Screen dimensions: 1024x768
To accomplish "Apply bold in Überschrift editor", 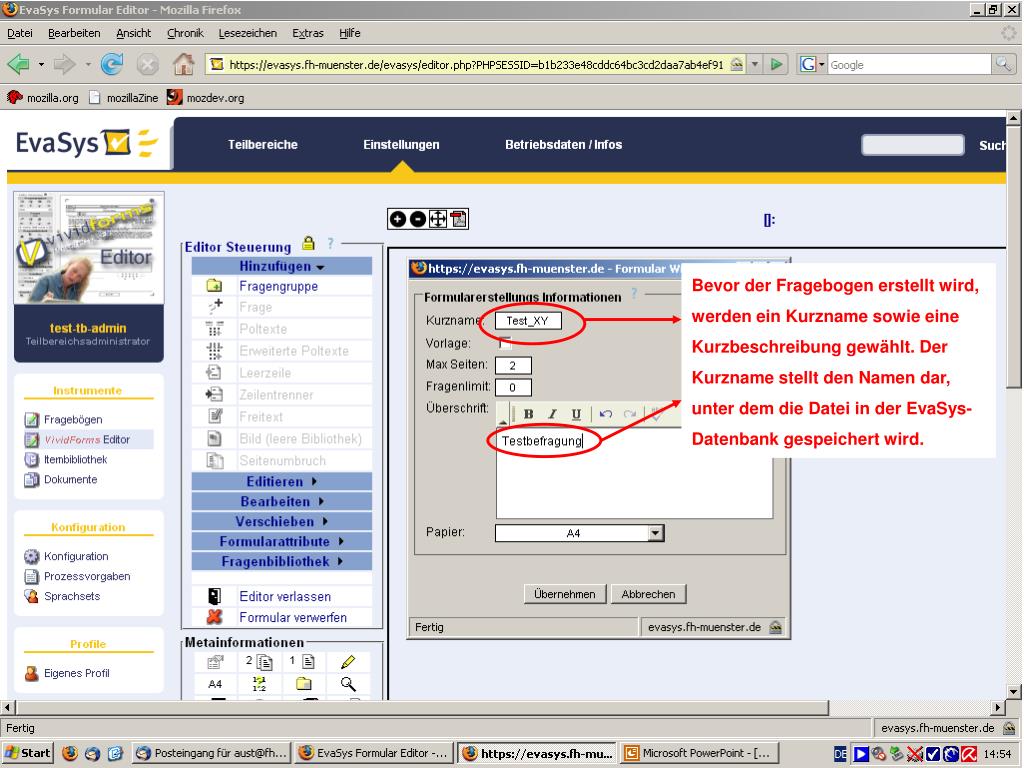I will (529, 414).
